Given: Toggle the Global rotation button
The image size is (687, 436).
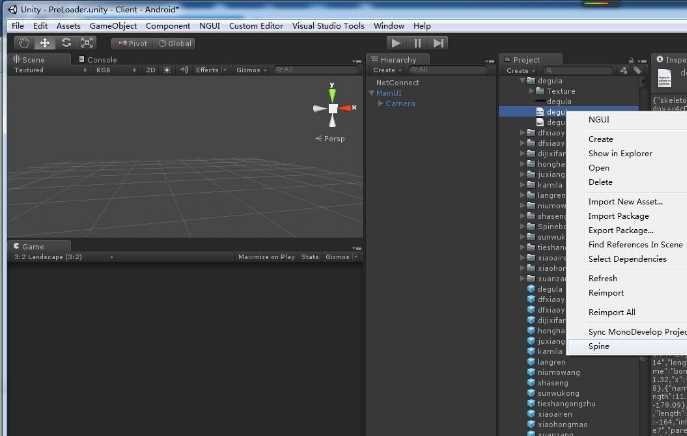Looking at the screenshot, I should click(x=175, y=43).
